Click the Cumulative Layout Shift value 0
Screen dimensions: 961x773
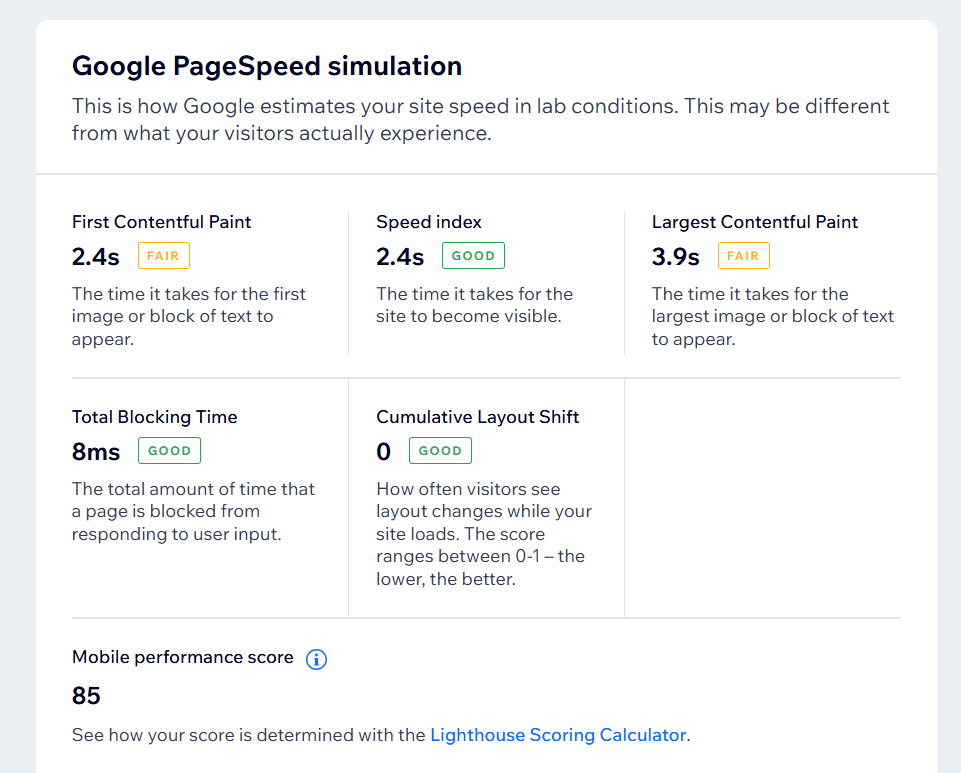point(384,452)
